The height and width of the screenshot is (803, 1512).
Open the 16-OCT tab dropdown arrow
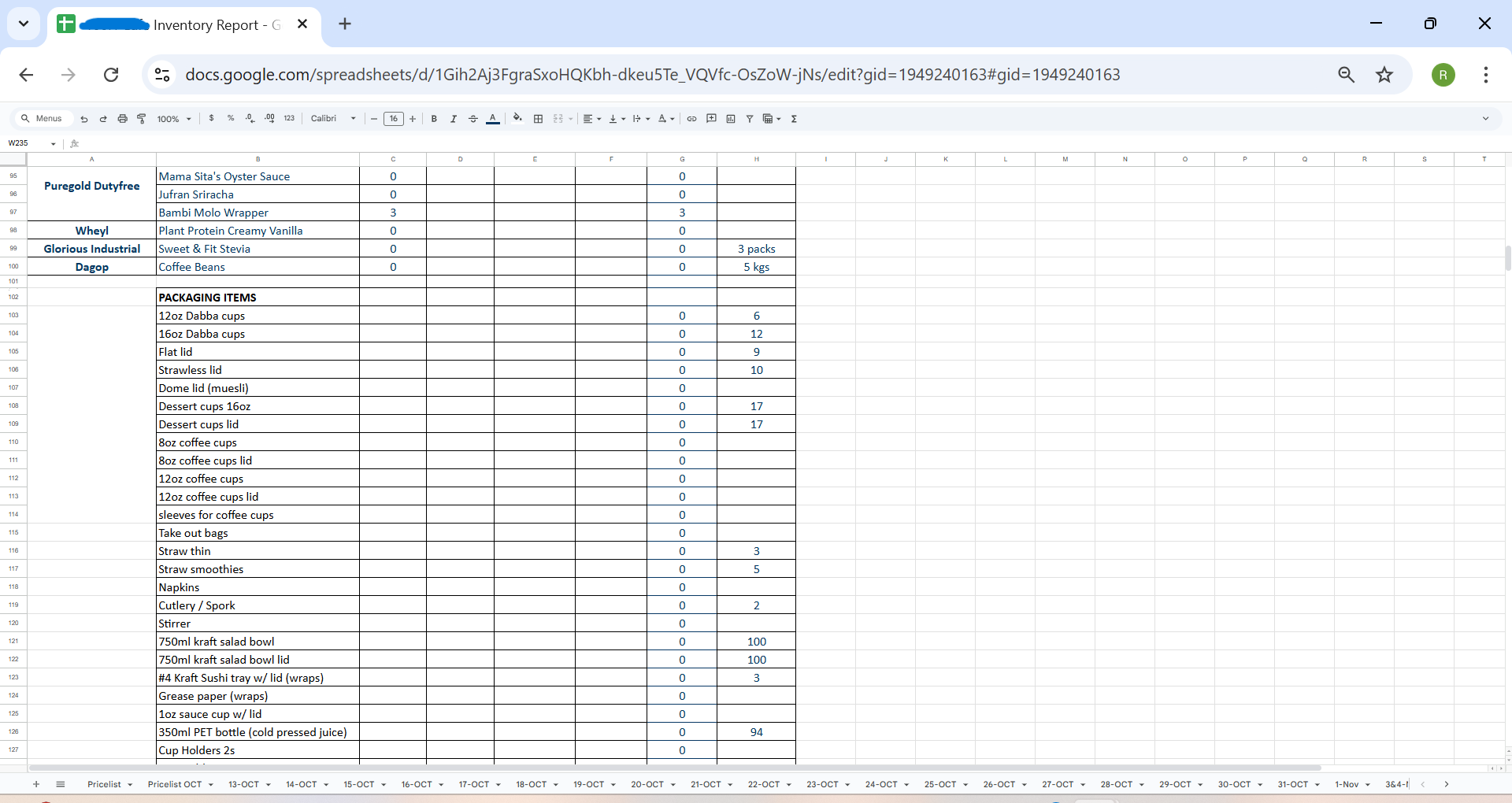coord(441,785)
